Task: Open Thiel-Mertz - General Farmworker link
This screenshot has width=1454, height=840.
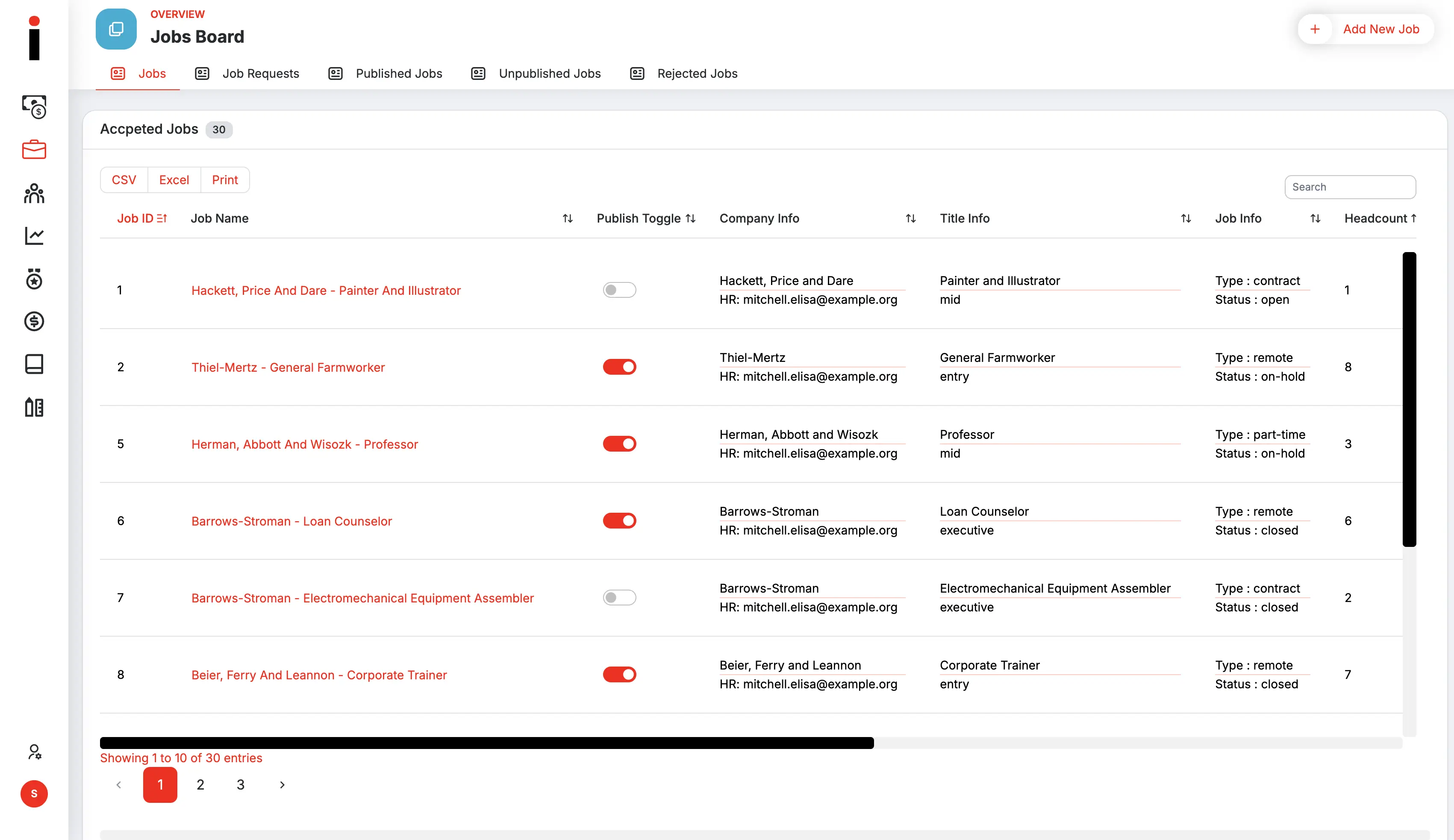Action: (288, 367)
